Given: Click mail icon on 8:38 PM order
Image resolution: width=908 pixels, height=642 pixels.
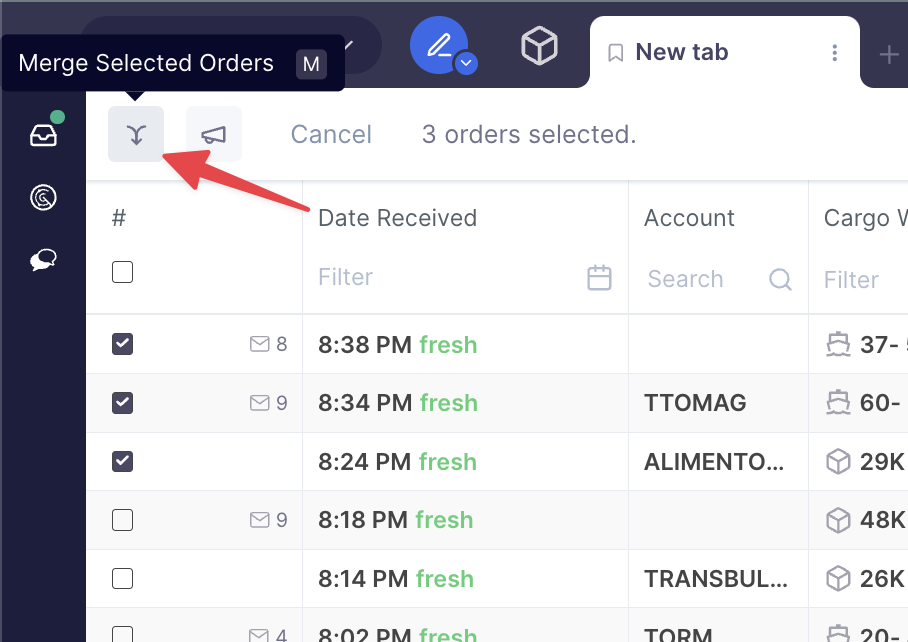Looking at the screenshot, I should click(260, 344).
